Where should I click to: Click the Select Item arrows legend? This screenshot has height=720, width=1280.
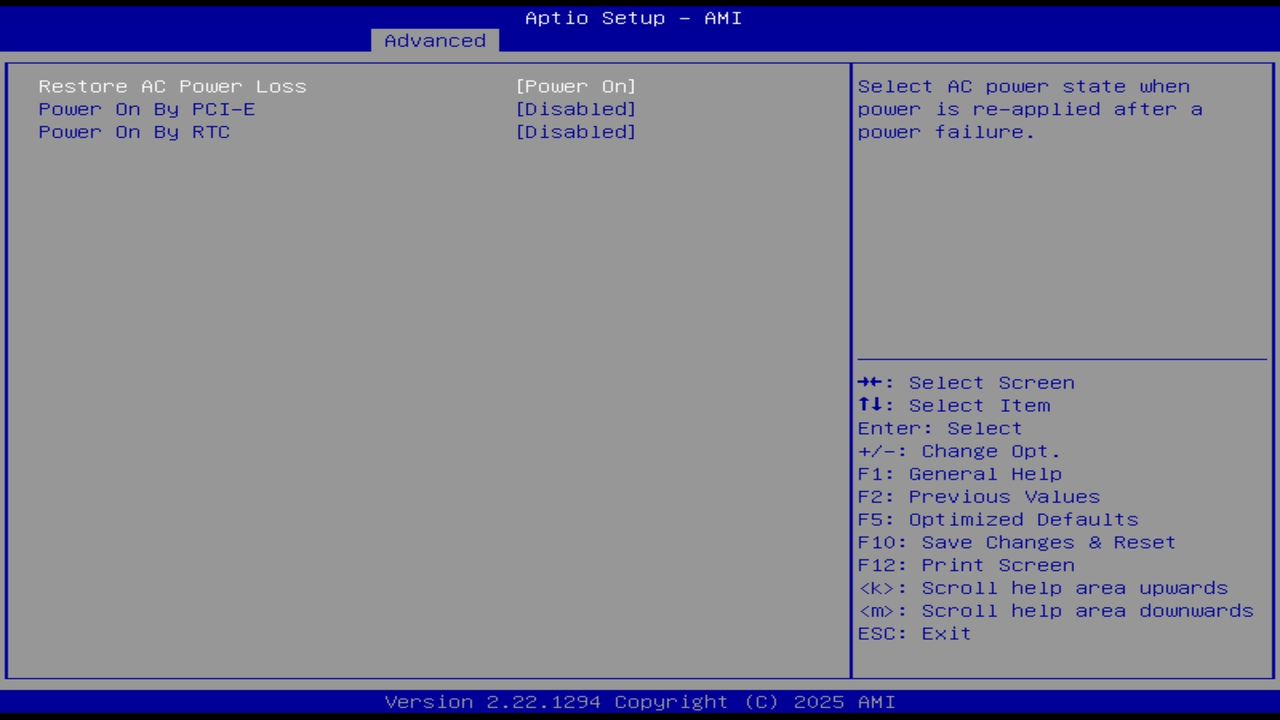pyautogui.click(x=953, y=405)
